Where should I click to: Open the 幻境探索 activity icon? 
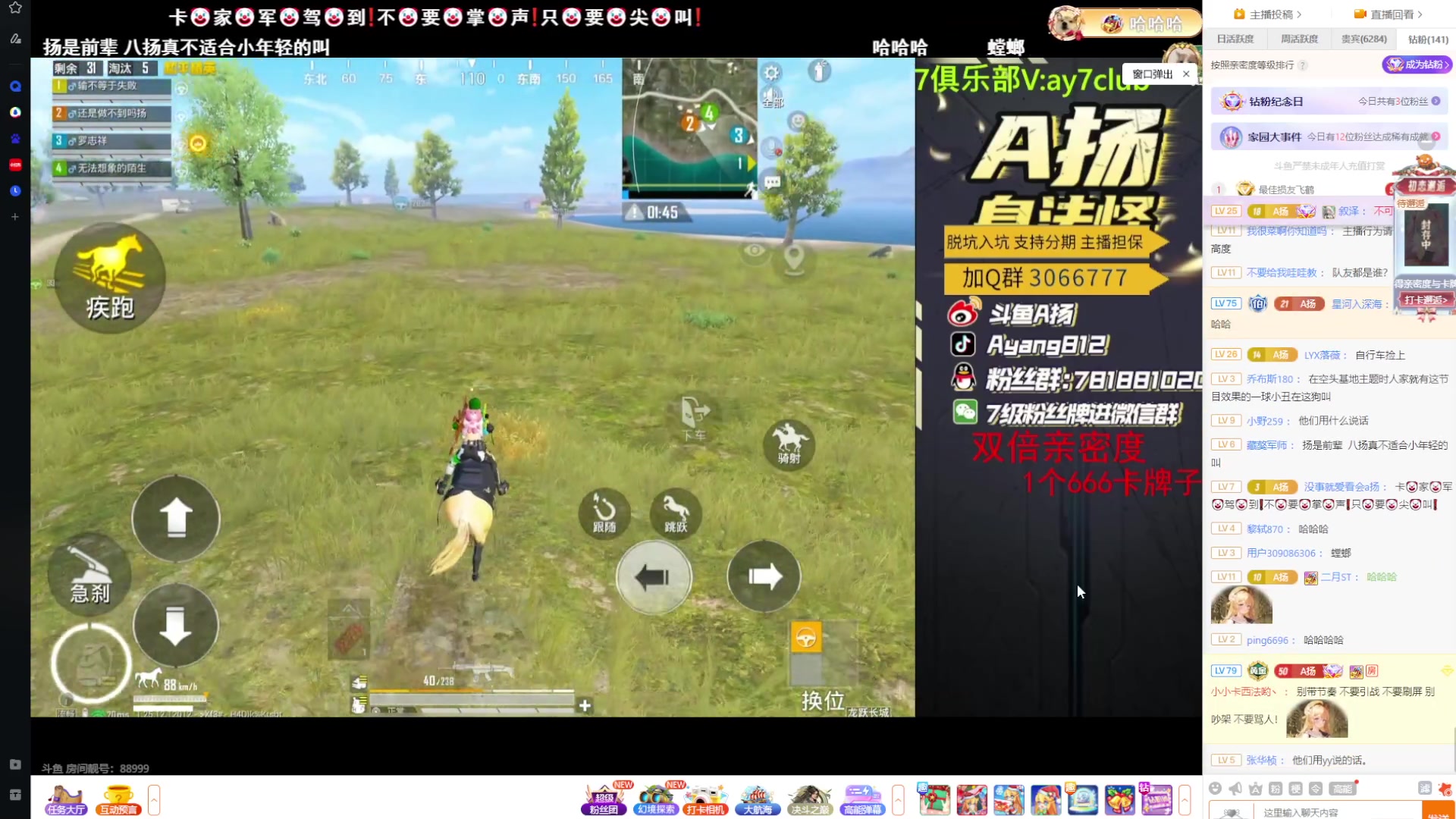pyautogui.click(x=656, y=800)
